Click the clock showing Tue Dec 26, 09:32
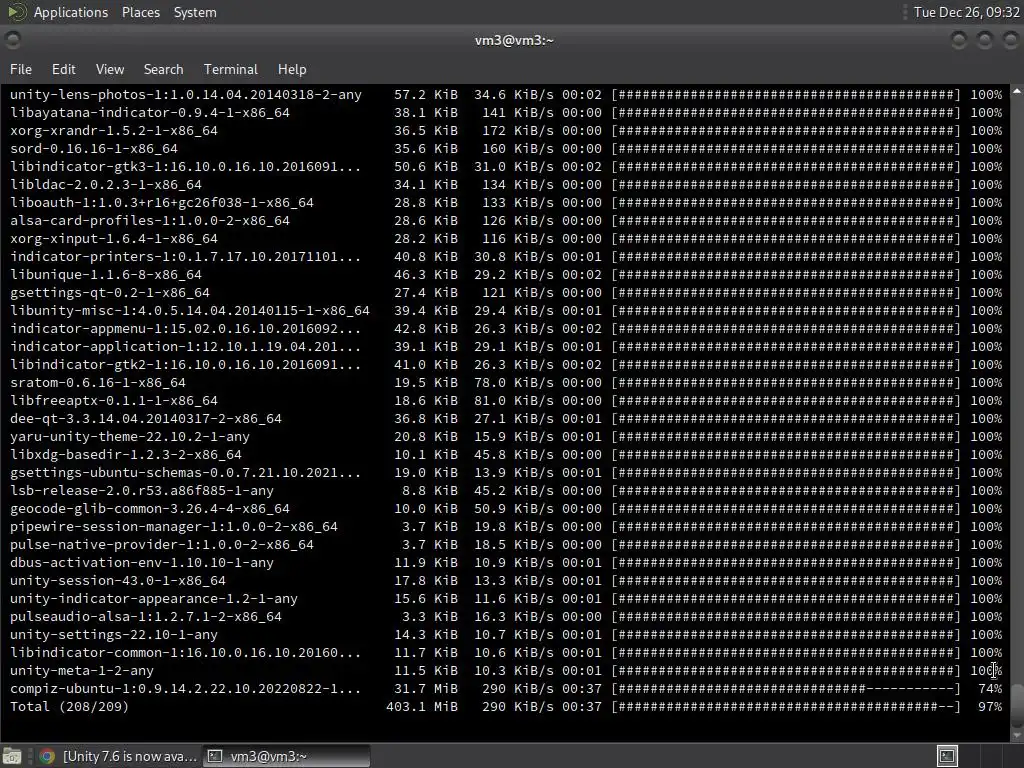The height and width of the screenshot is (768, 1024). 967,12
